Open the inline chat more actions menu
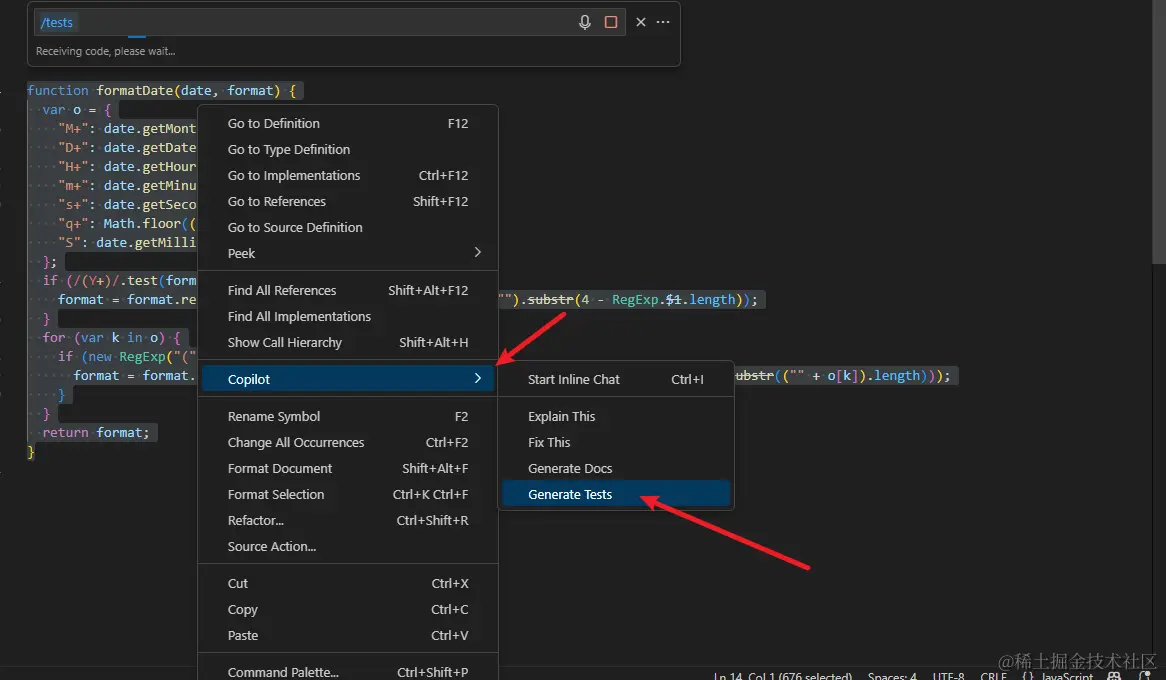Image resolution: width=1166 pixels, height=680 pixels. (x=663, y=22)
